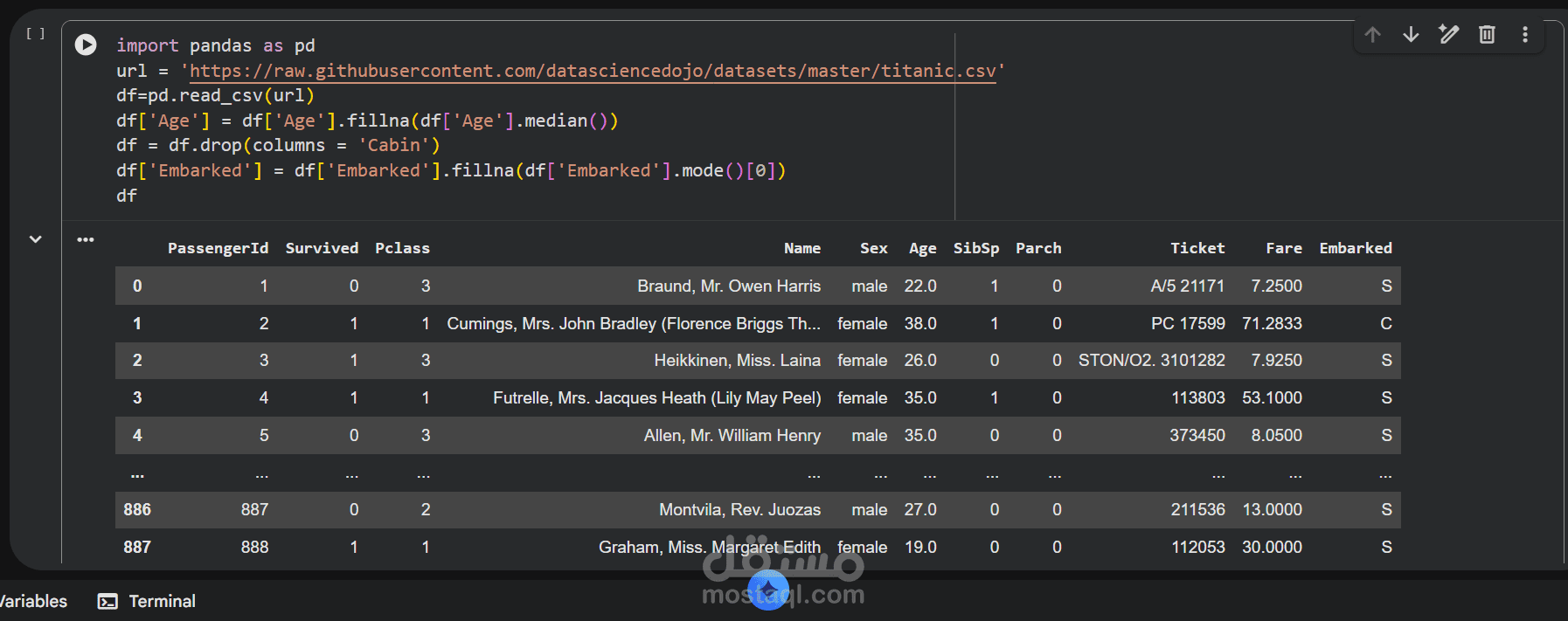This screenshot has height=621, width=1568.
Task: Click the Name column header
Action: 802,248
